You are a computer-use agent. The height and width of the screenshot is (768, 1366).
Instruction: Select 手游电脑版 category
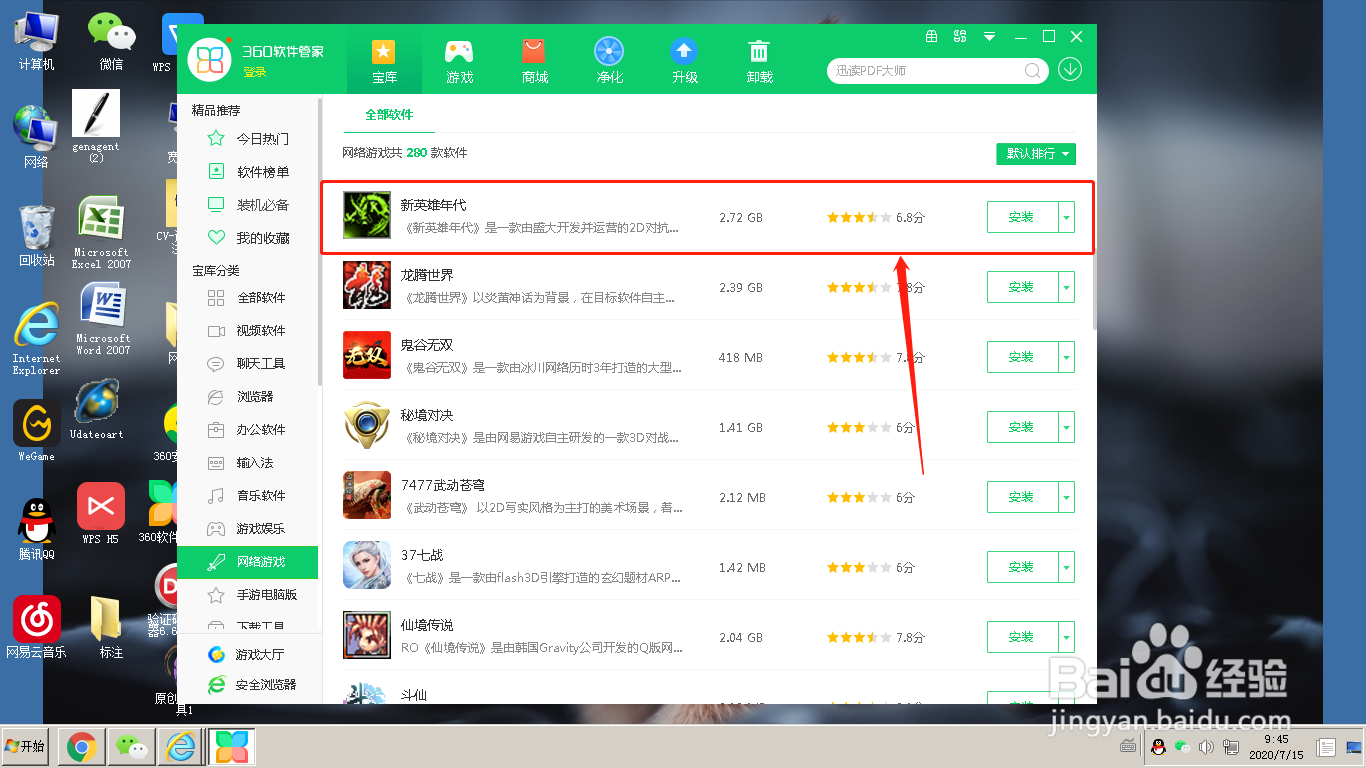click(248, 595)
